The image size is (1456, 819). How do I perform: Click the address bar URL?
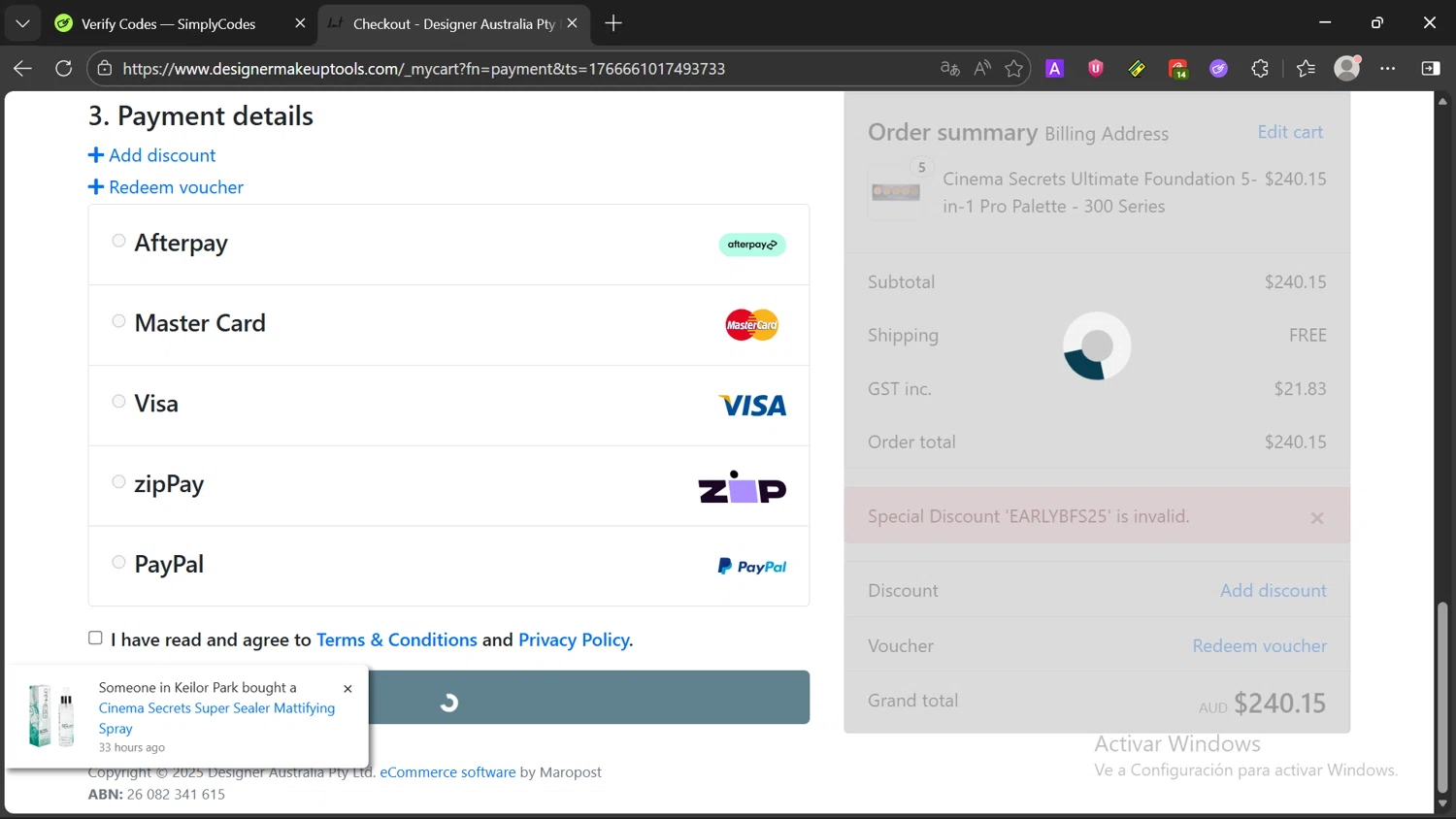click(424, 69)
